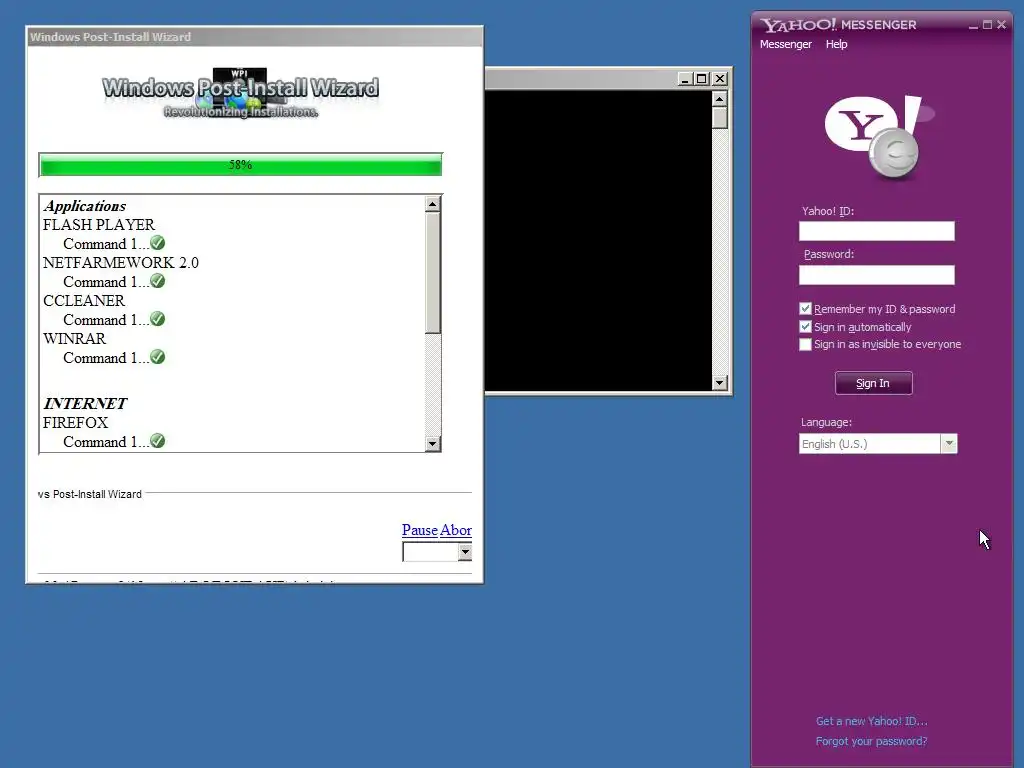Click the Windows Post-Install Wizard banner logo
The image size is (1024, 768).
tap(240, 93)
